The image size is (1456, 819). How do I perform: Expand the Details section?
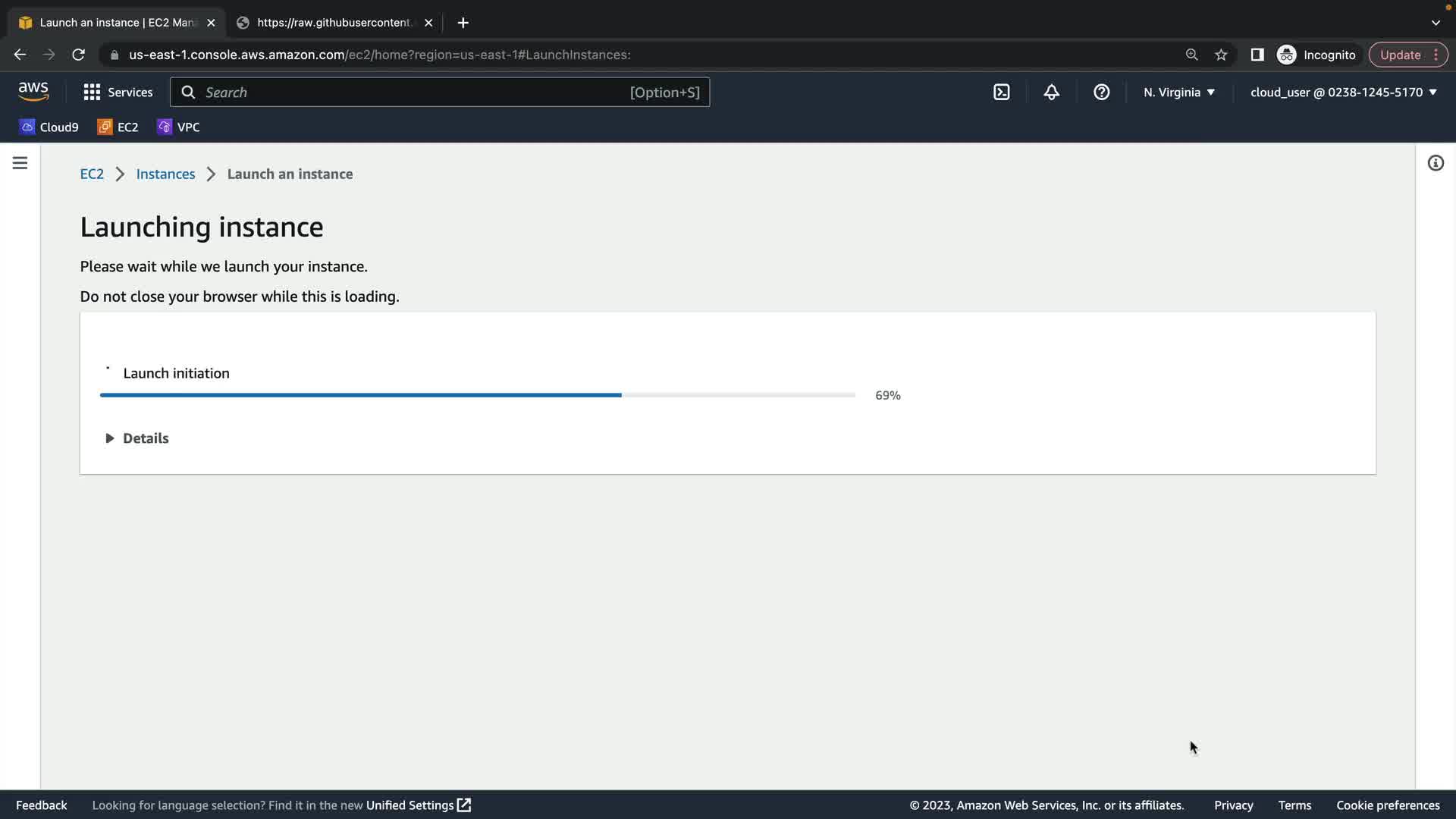pyautogui.click(x=137, y=438)
